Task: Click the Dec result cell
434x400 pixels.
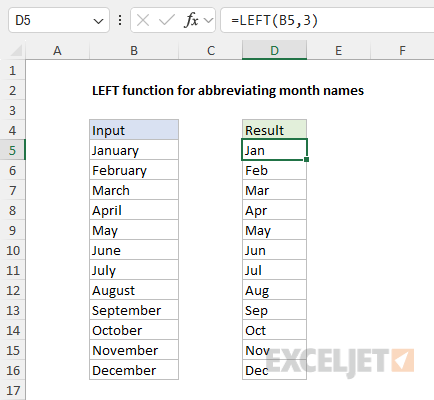Action: point(274,370)
